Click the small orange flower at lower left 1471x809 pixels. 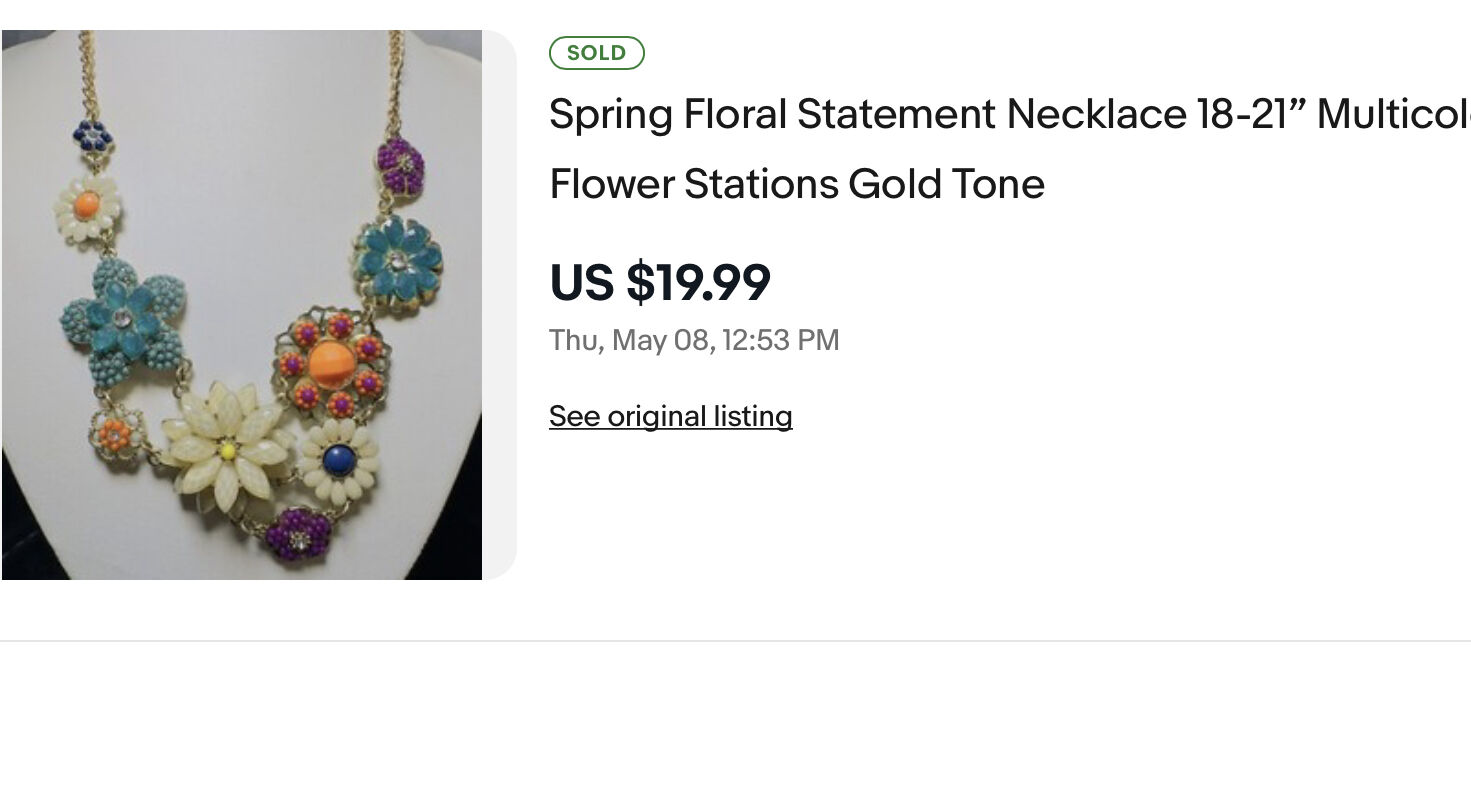pyautogui.click(x=116, y=434)
